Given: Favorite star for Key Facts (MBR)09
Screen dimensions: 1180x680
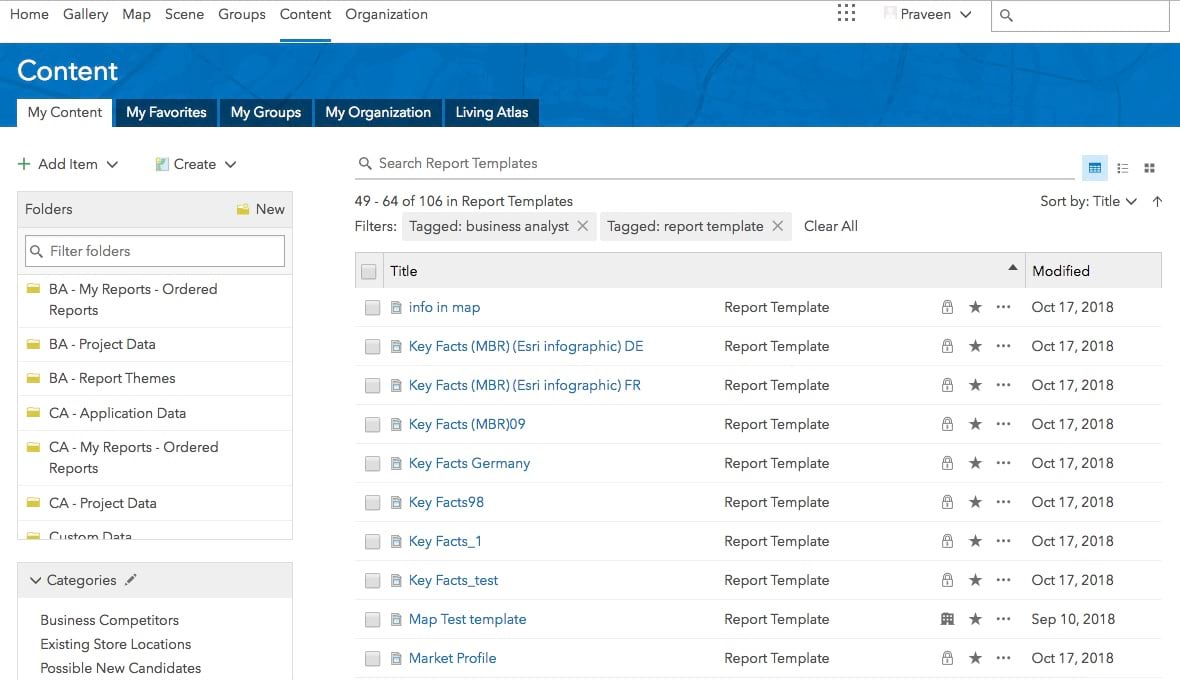Looking at the screenshot, I should coord(975,424).
